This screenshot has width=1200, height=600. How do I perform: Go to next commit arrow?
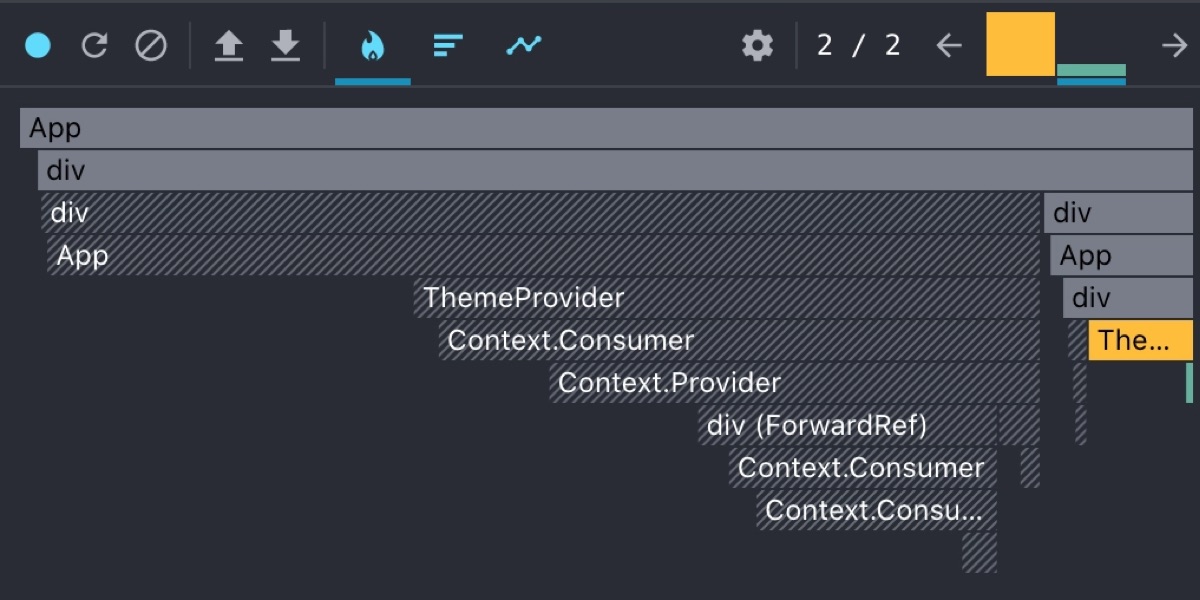(1174, 45)
